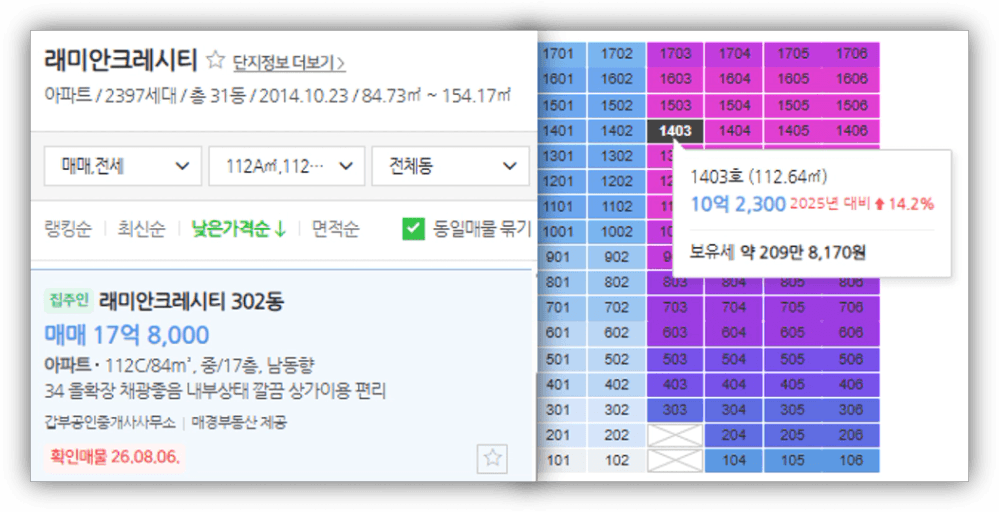This screenshot has height=512, width=999.
Task: Sort listings by 낮은가격순
Action: pyautogui.click(x=238, y=229)
